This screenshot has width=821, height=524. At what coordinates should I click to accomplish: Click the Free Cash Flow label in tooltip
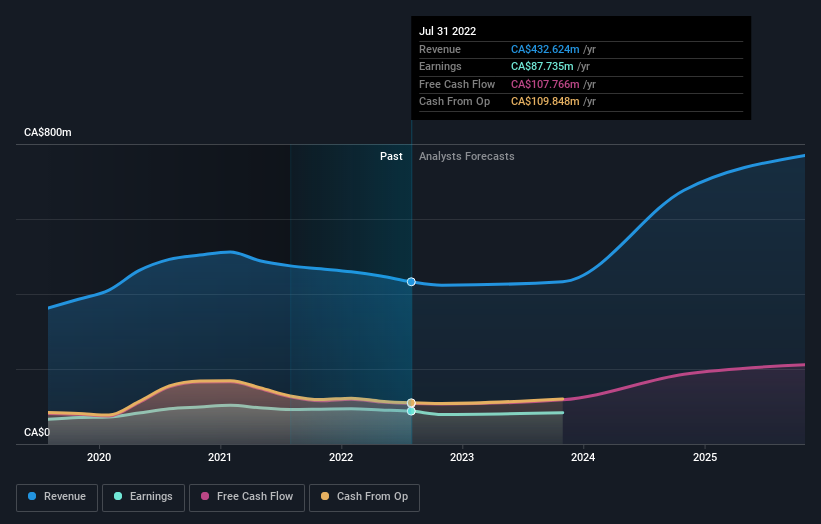point(457,84)
